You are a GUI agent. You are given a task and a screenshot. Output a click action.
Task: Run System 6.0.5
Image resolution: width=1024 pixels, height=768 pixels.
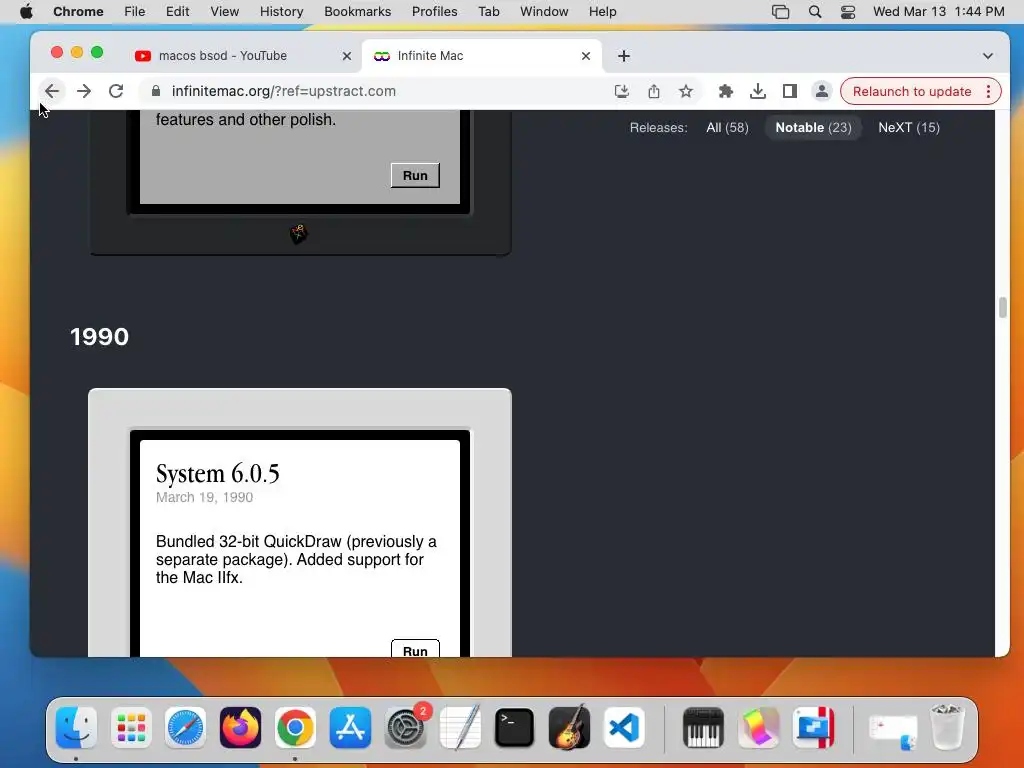click(x=415, y=649)
